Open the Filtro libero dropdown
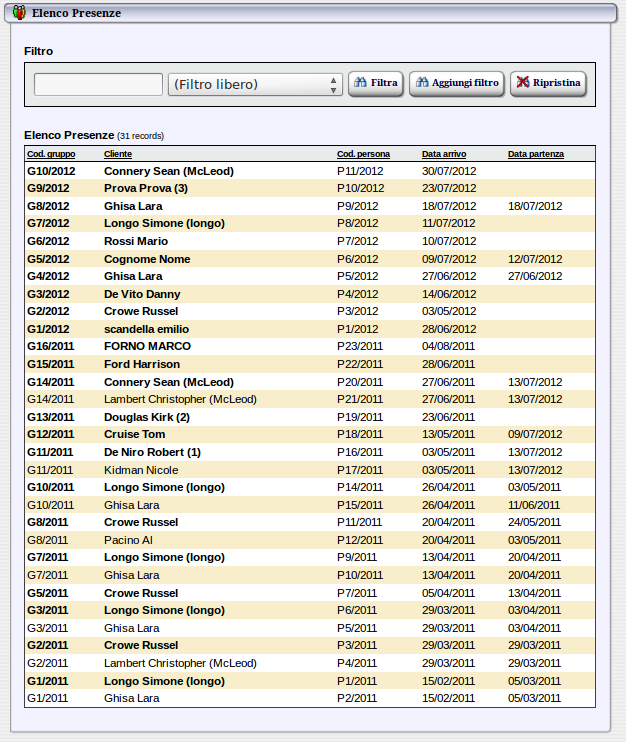 click(255, 85)
